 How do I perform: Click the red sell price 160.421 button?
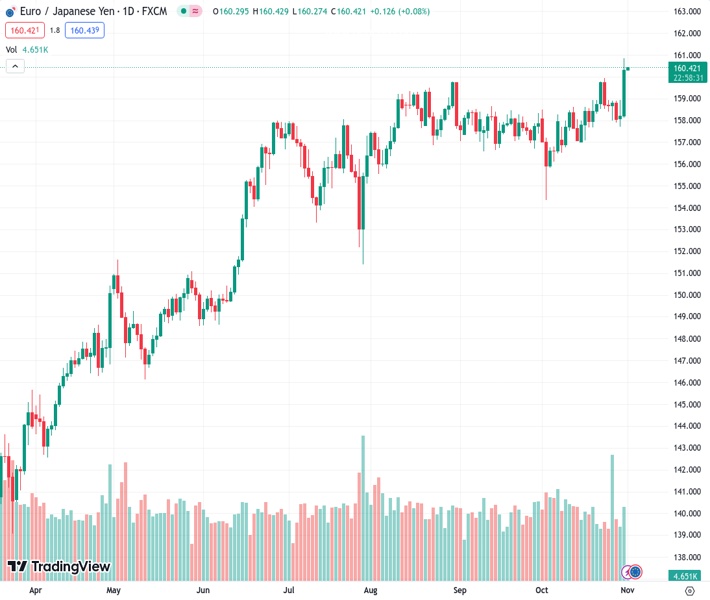(24, 30)
